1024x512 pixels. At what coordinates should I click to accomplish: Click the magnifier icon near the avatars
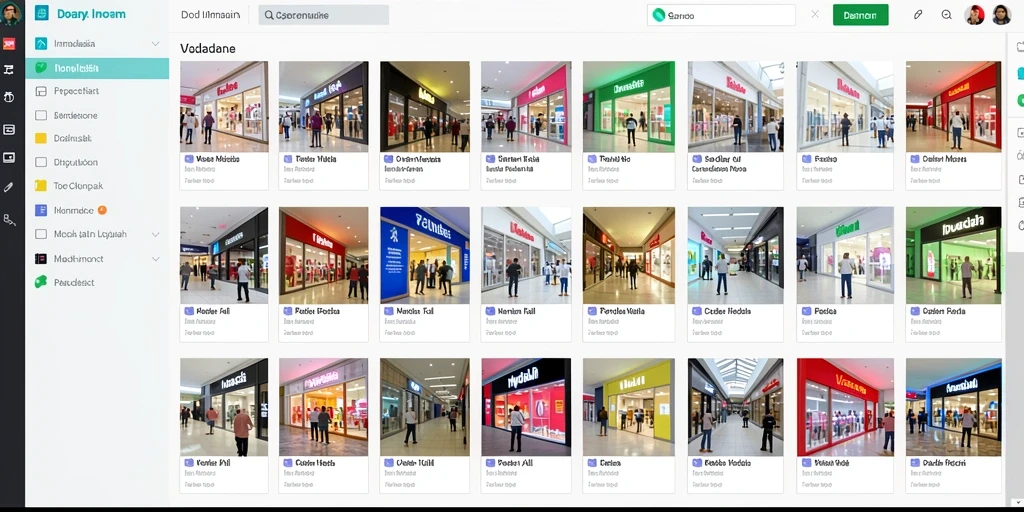tap(946, 14)
